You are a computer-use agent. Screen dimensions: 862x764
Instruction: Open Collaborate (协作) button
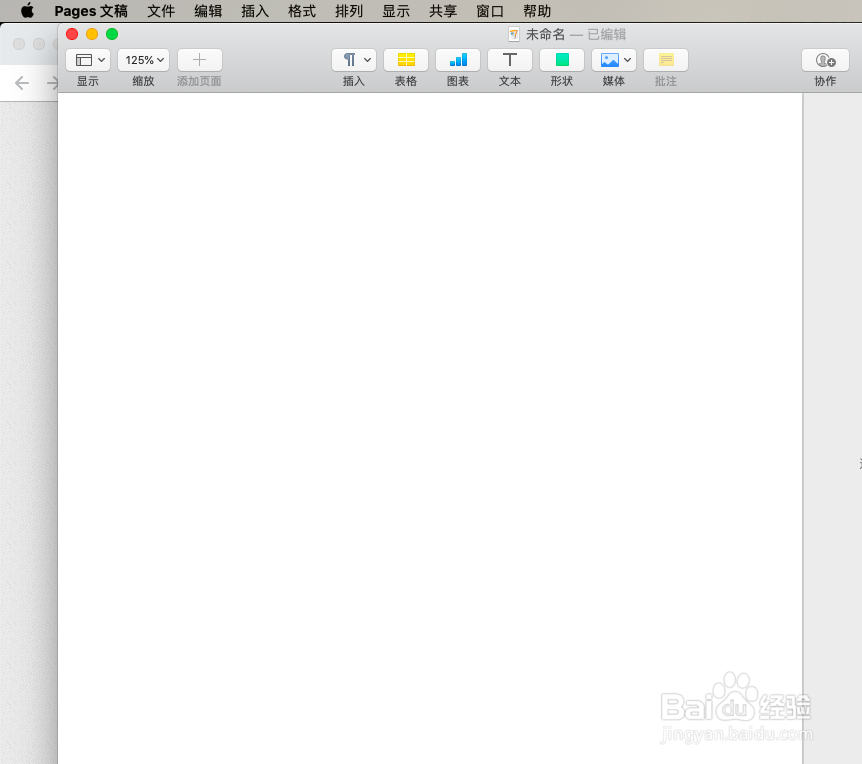[x=825, y=60]
